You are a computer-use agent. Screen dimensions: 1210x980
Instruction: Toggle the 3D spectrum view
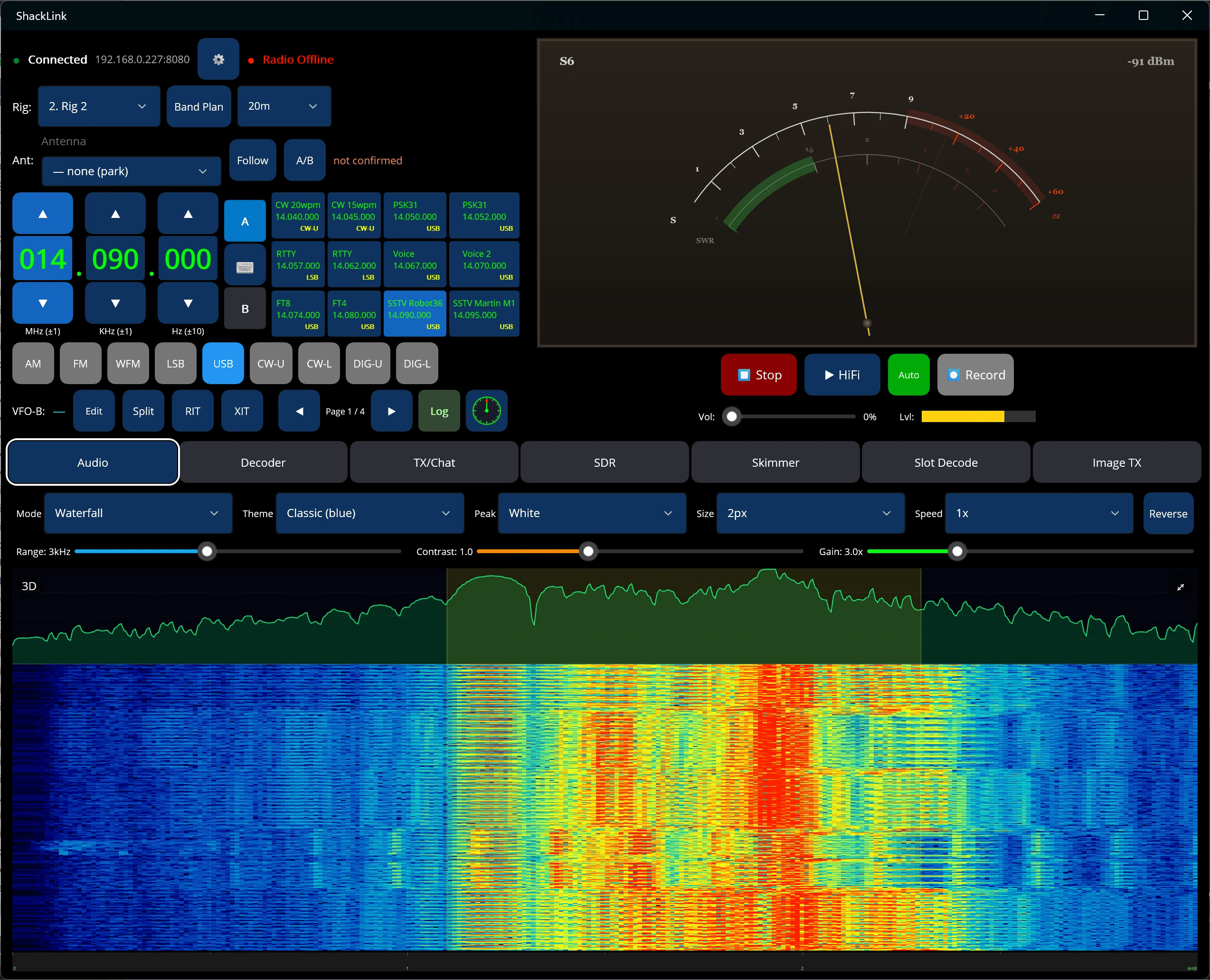point(29,586)
